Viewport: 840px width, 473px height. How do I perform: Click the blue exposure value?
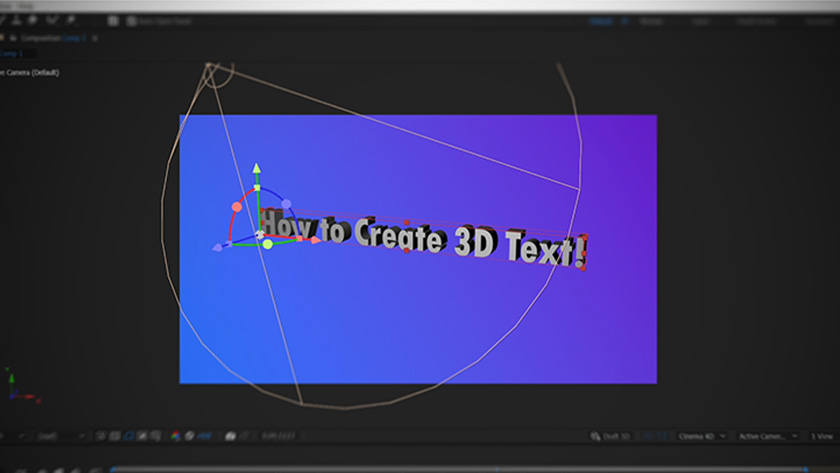point(204,436)
